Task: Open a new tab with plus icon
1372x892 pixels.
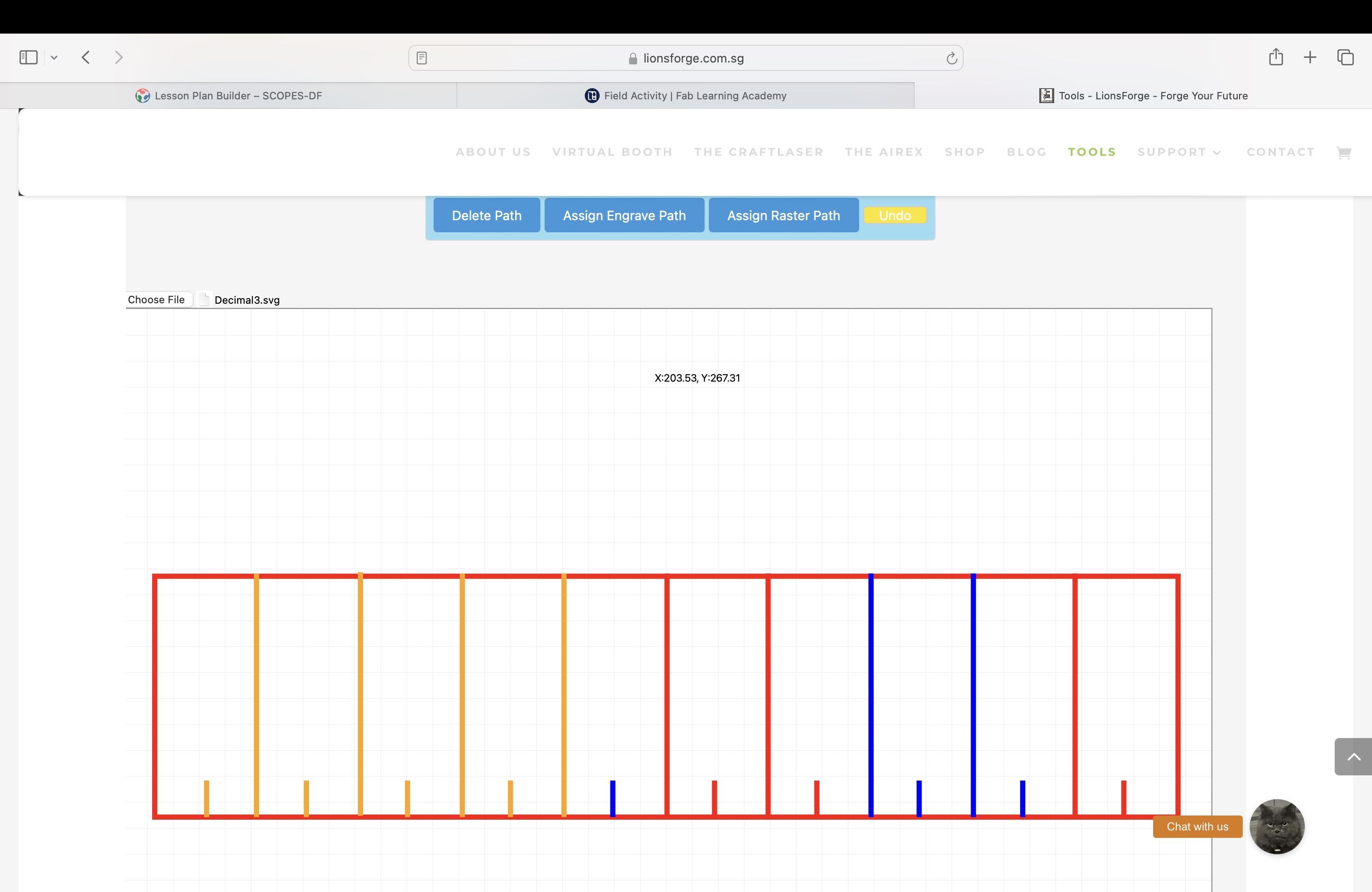Action: 1310,57
